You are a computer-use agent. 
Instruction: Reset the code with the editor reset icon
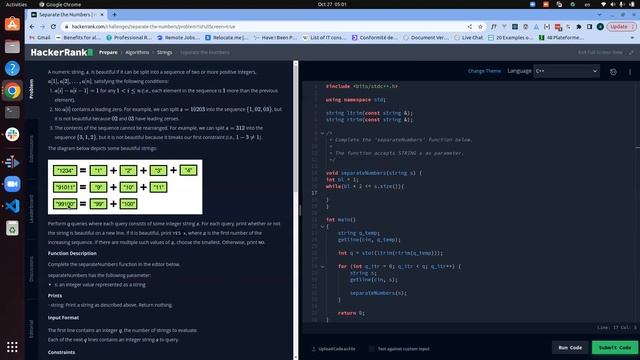click(613, 71)
